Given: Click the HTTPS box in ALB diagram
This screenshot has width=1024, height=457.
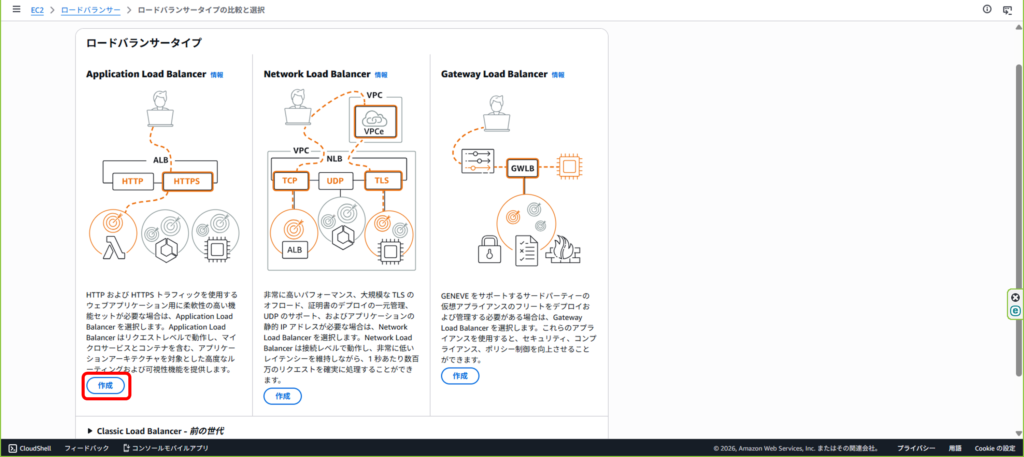Looking at the screenshot, I should (186, 181).
